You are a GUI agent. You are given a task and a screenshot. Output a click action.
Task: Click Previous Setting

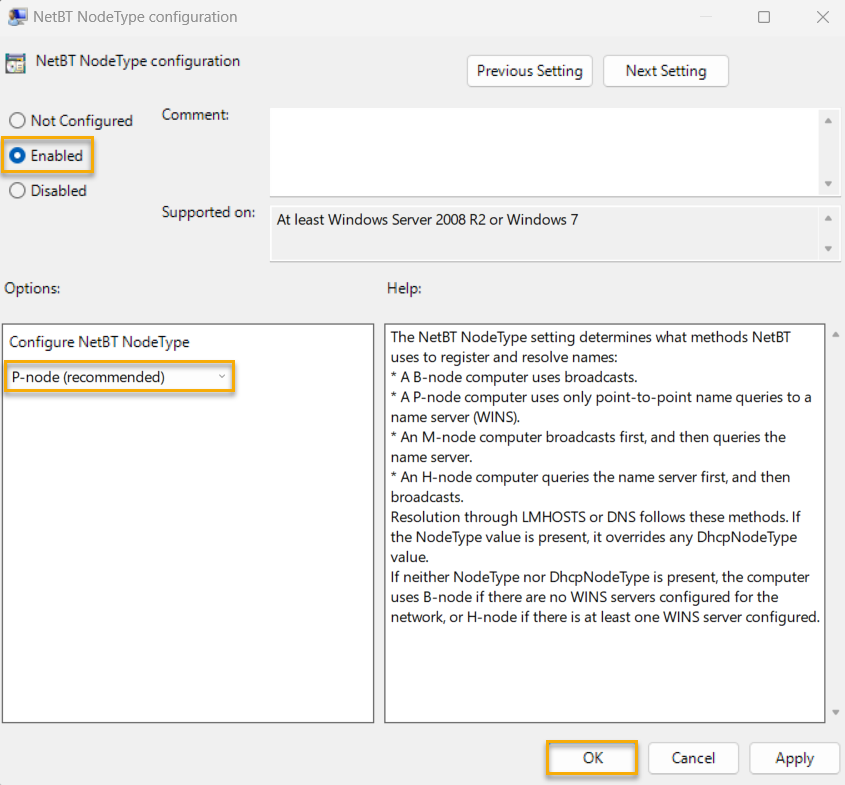coord(529,71)
